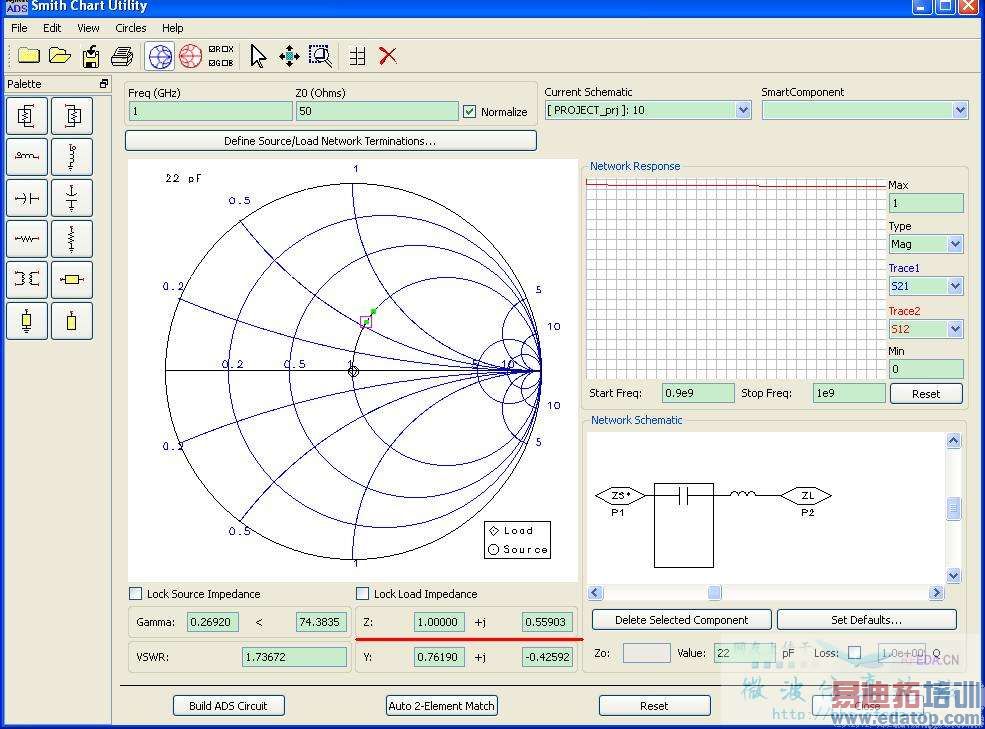
Task: Uncheck the Normalize checkbox
Action: [x=470, y=112]
